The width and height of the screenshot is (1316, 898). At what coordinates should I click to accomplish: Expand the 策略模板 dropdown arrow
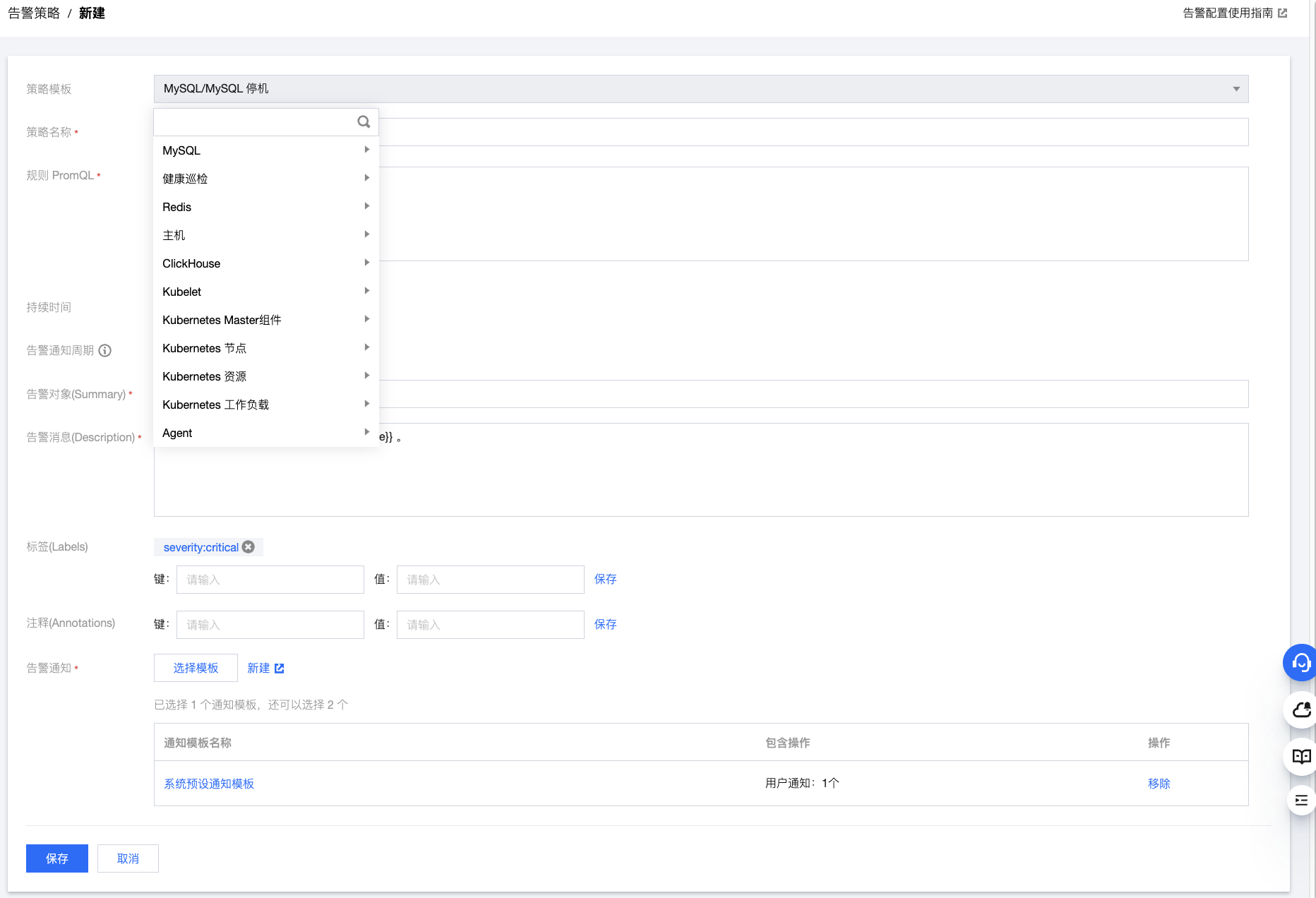(1236, 89)
